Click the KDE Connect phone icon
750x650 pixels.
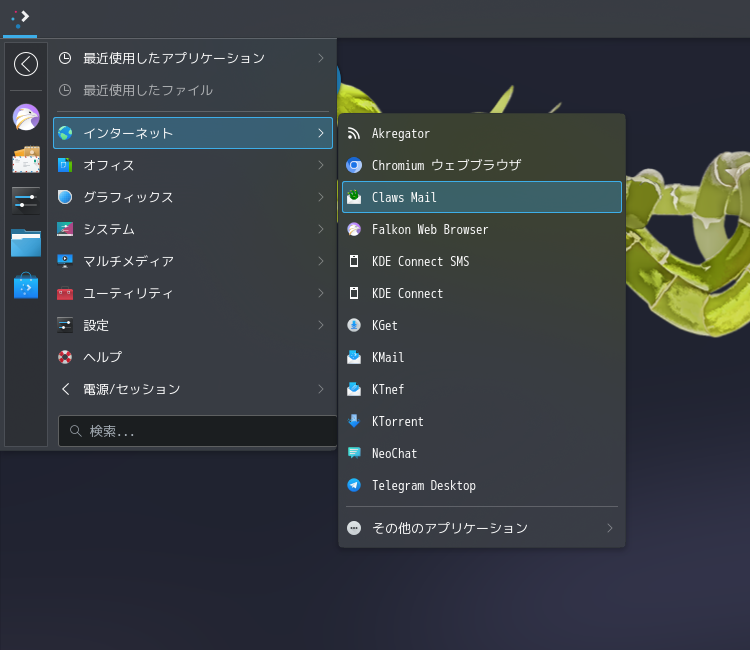[x=354, y=293]
